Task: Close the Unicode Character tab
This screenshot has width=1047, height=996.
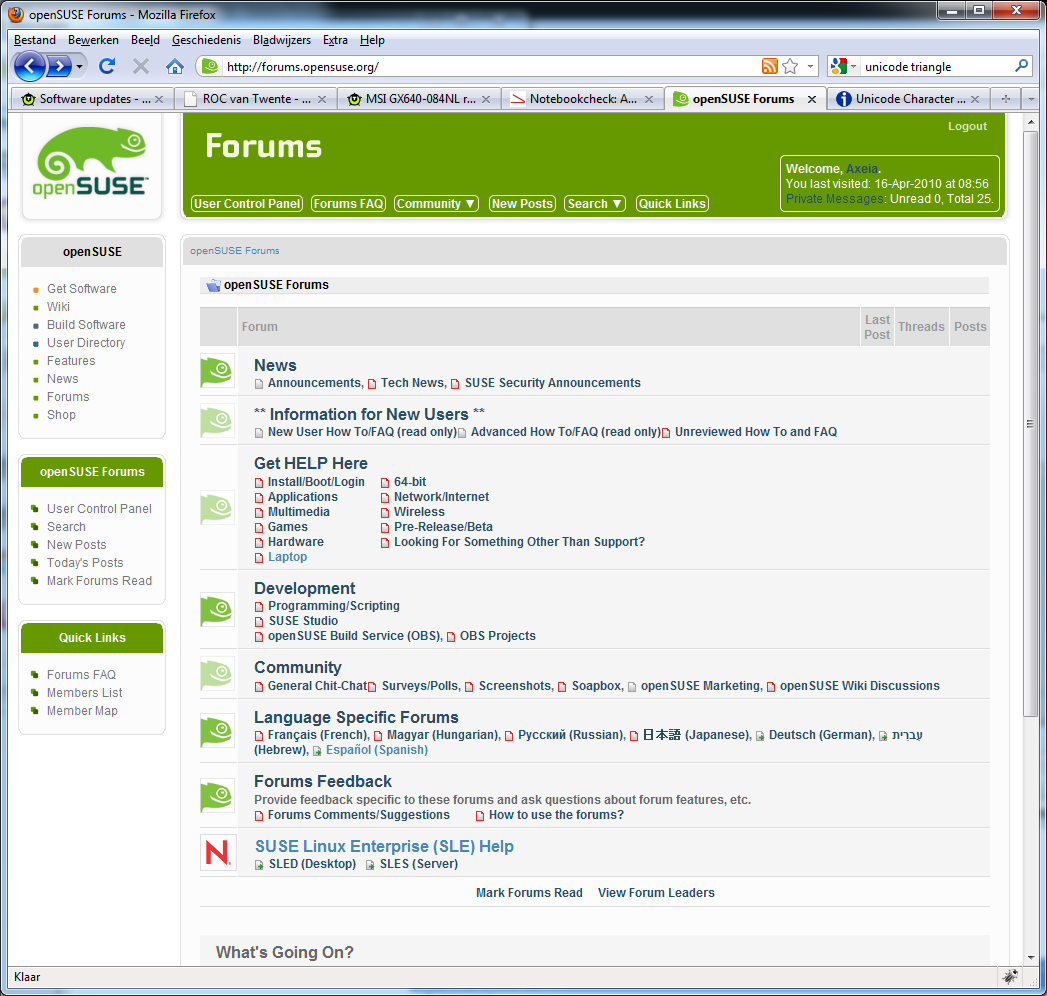Action: [x=975, y=99]
